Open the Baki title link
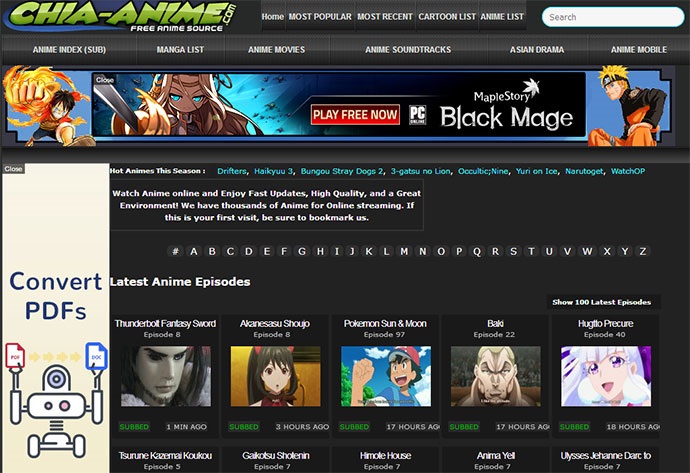 495,323
